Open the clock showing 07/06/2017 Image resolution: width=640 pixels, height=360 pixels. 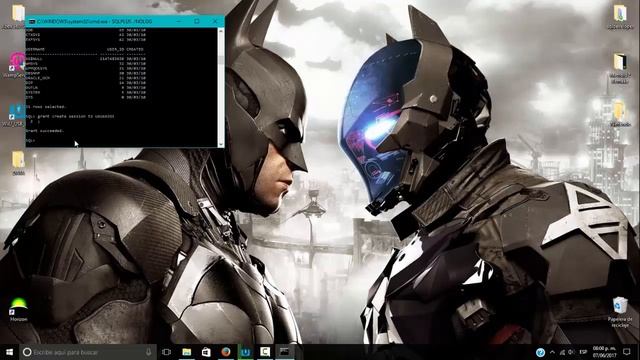604,352
